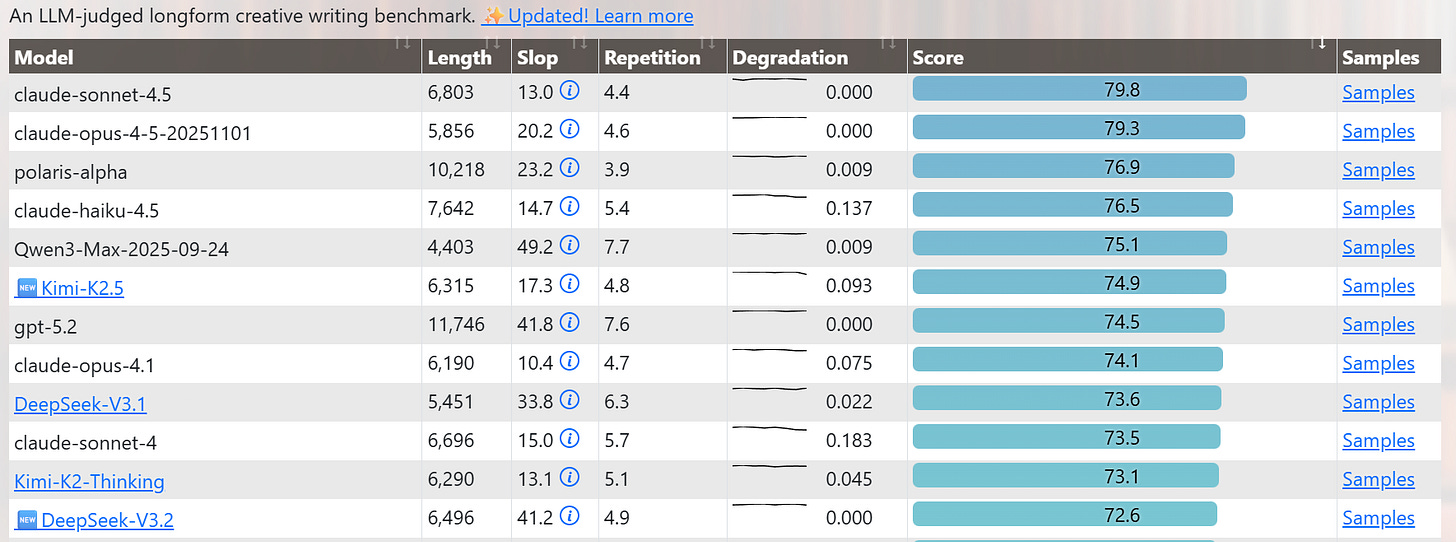Select the polaris-alpha model name

(71, 171)
